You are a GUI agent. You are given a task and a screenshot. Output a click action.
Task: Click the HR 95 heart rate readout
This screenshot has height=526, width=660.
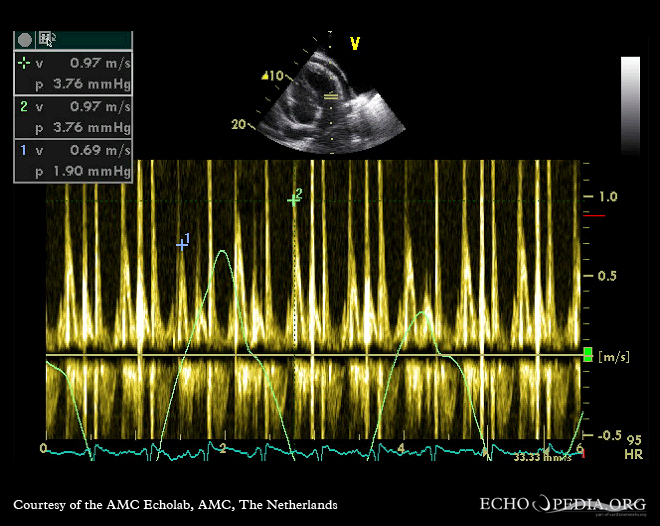tap(632, 446)
